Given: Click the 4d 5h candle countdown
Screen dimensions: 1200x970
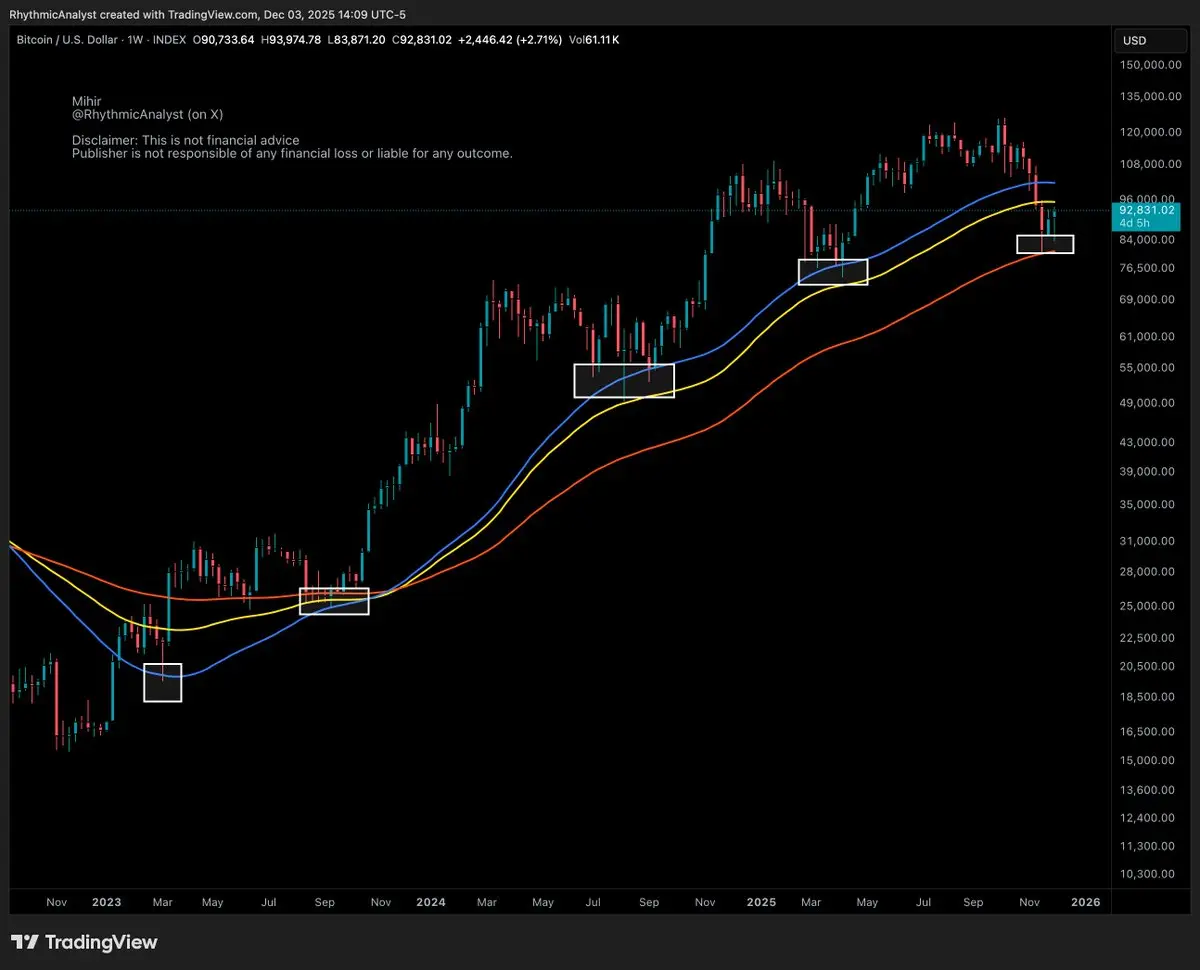Looking at the screenshot, I should click(1137, 223).
